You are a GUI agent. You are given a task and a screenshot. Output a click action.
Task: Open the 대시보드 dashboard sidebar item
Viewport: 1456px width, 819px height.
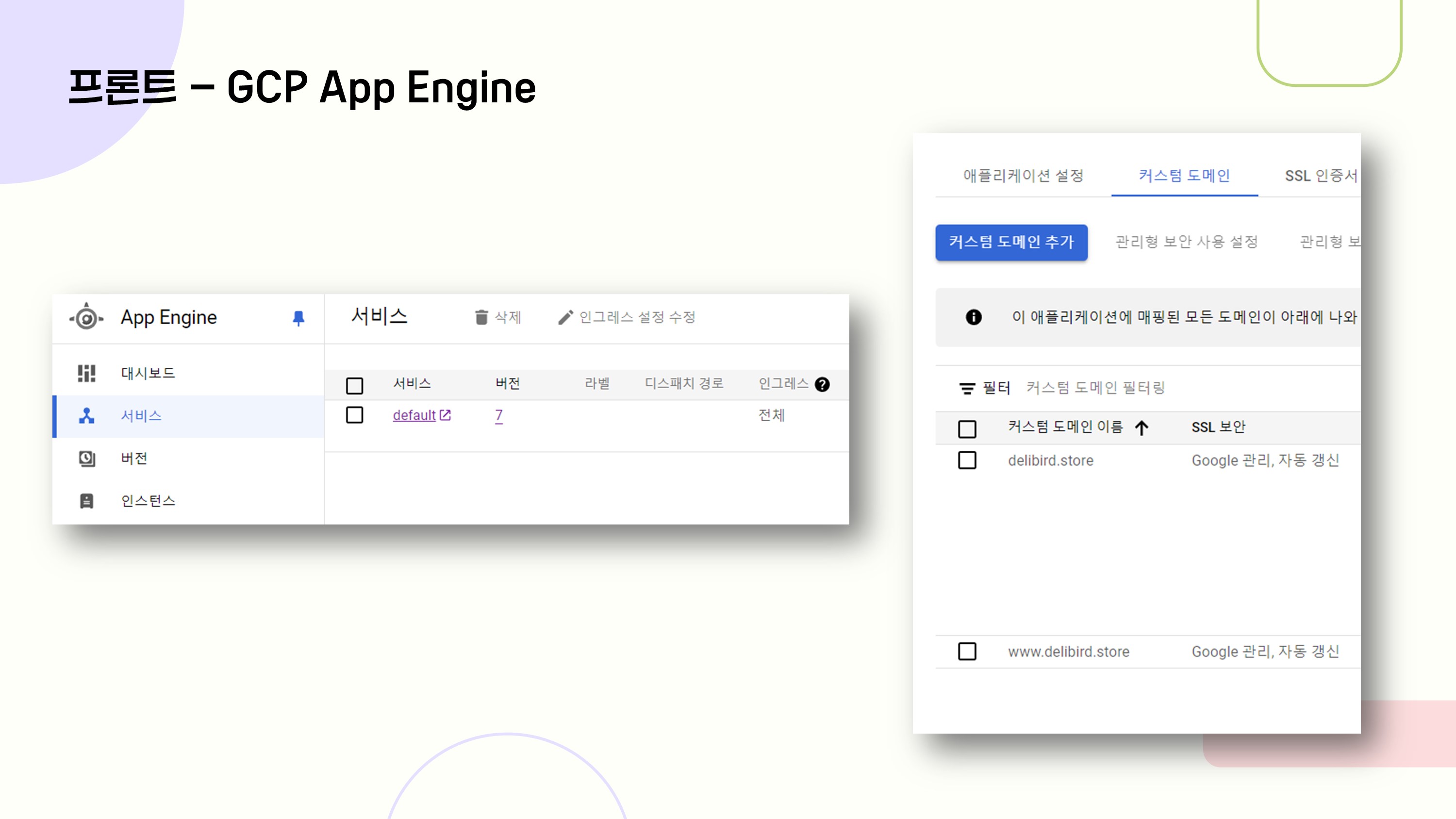pos(148,373)
